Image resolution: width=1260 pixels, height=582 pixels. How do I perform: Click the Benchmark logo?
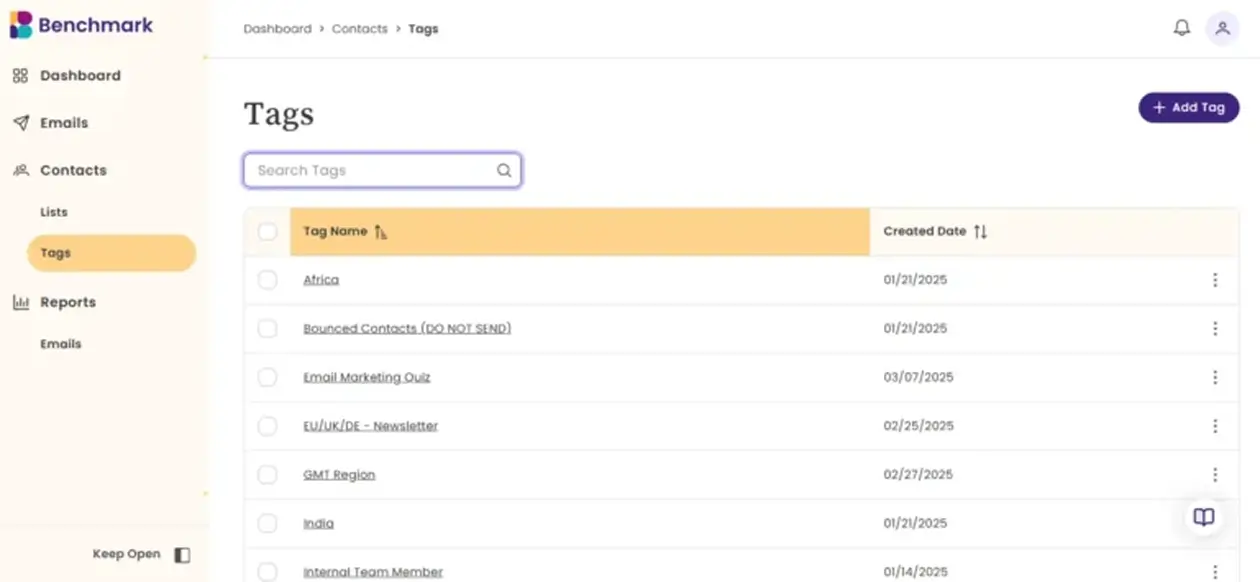coord(83,25)
